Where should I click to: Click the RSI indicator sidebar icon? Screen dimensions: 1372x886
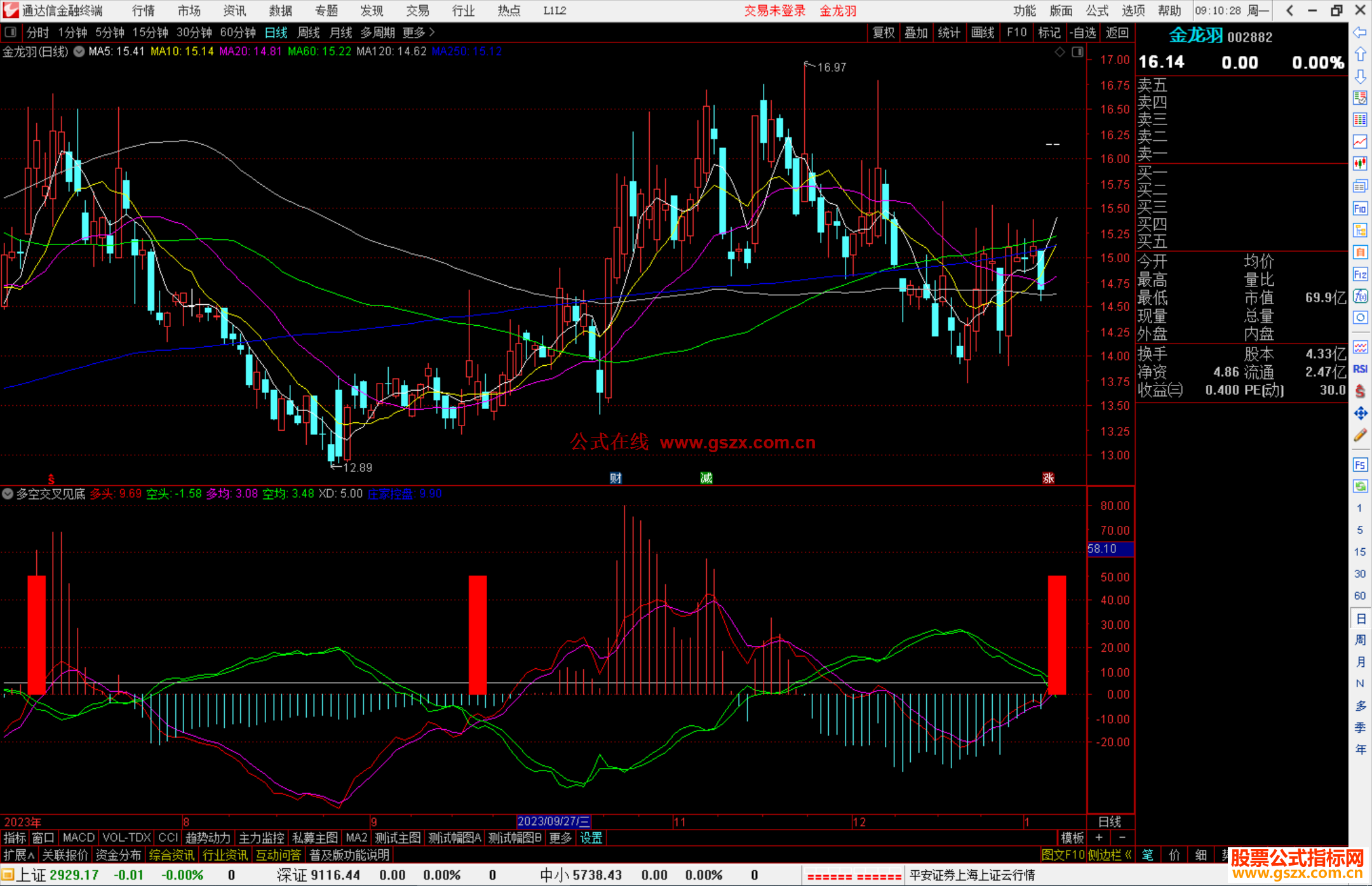coord(1360,369)
